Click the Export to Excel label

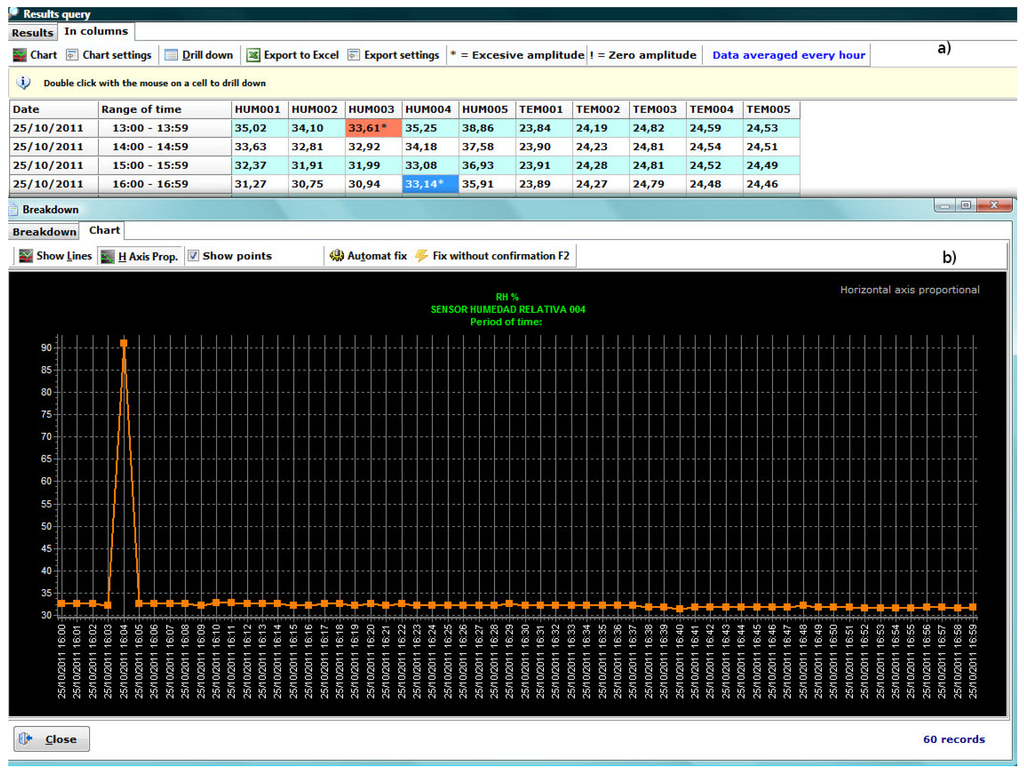[301, 56]
